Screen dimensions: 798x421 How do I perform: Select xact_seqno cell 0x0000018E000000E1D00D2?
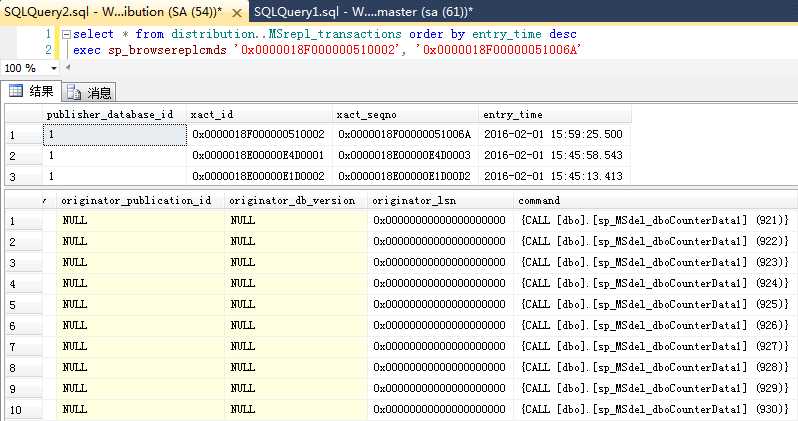(x=405, y=176)
